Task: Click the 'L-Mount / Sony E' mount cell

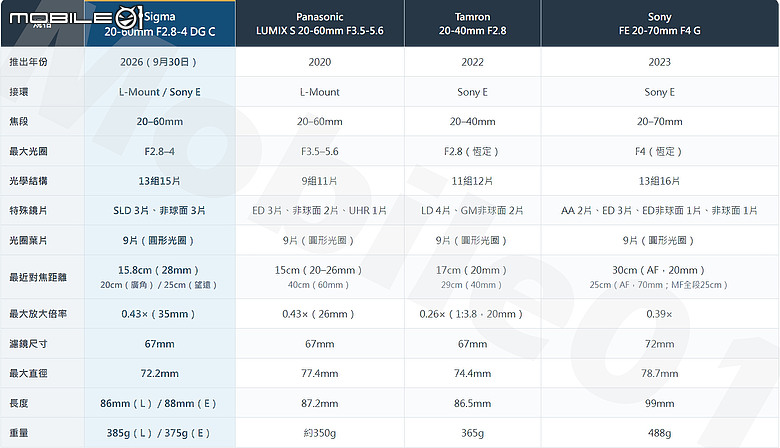Action: pyautogui.click(x=160, y=92)
